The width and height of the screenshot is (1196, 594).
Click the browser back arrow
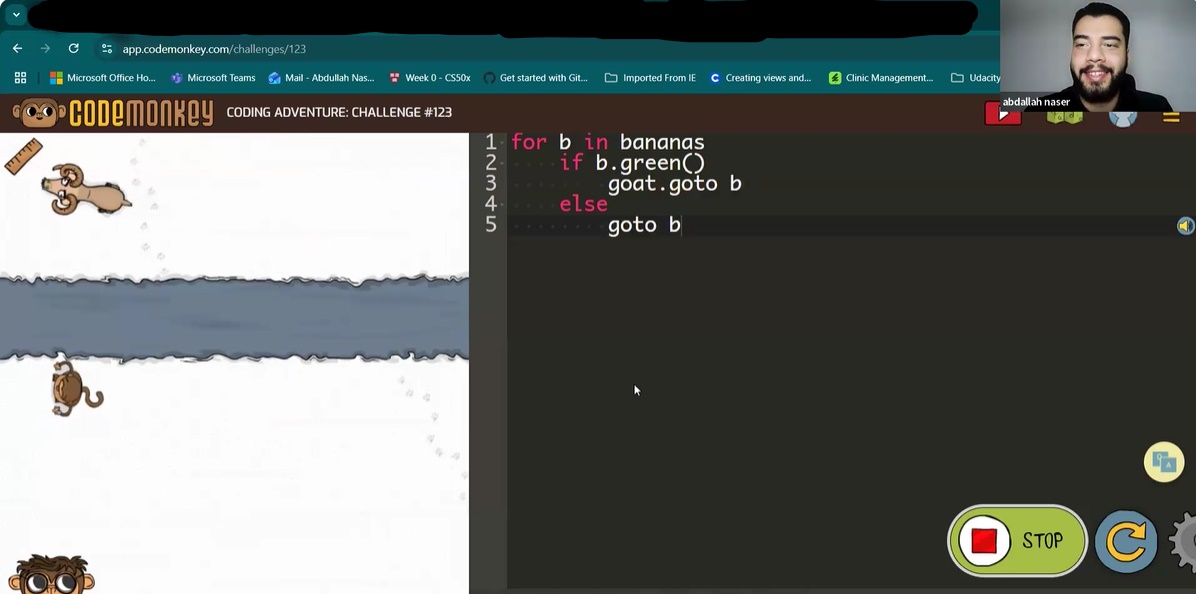coord(18,49)
